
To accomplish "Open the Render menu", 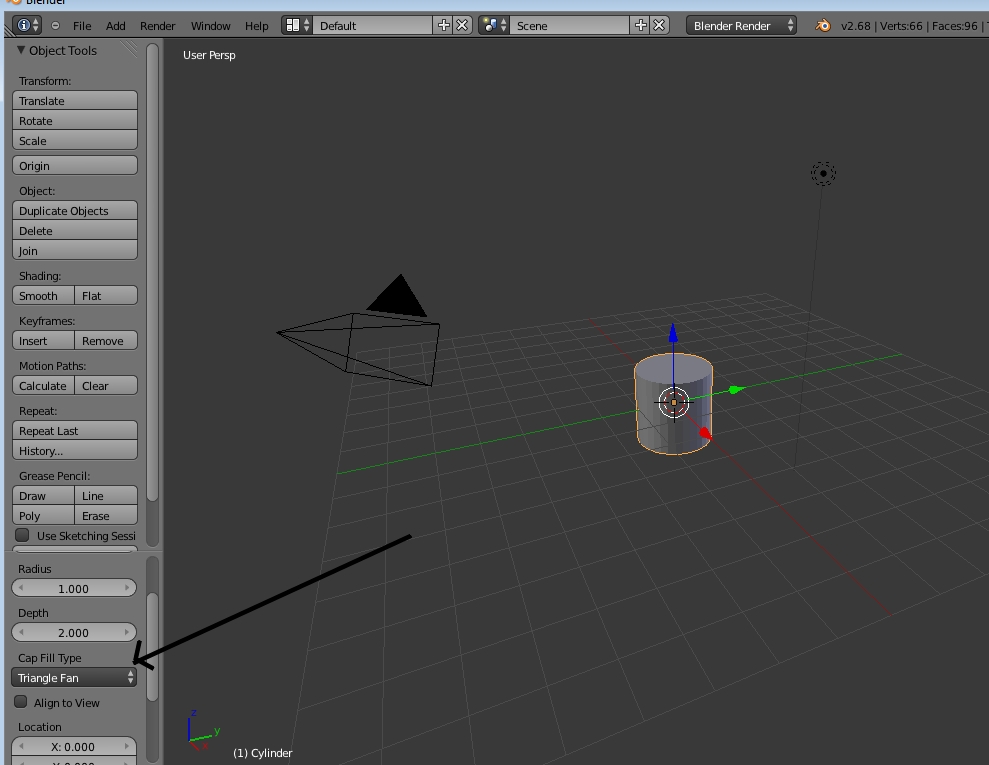I will [x=158, y=26].
